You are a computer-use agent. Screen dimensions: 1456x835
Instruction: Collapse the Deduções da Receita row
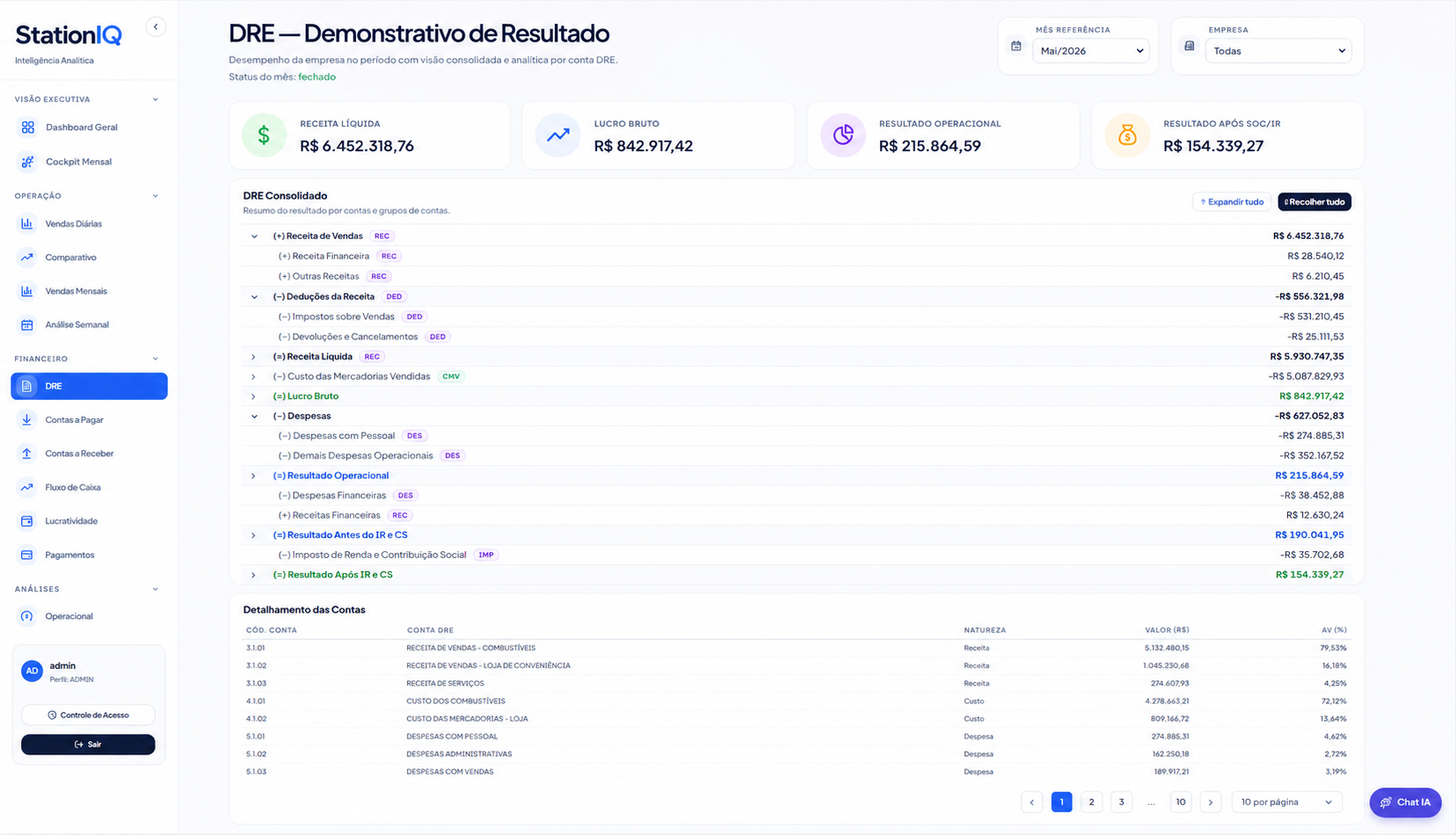(254, 297)
